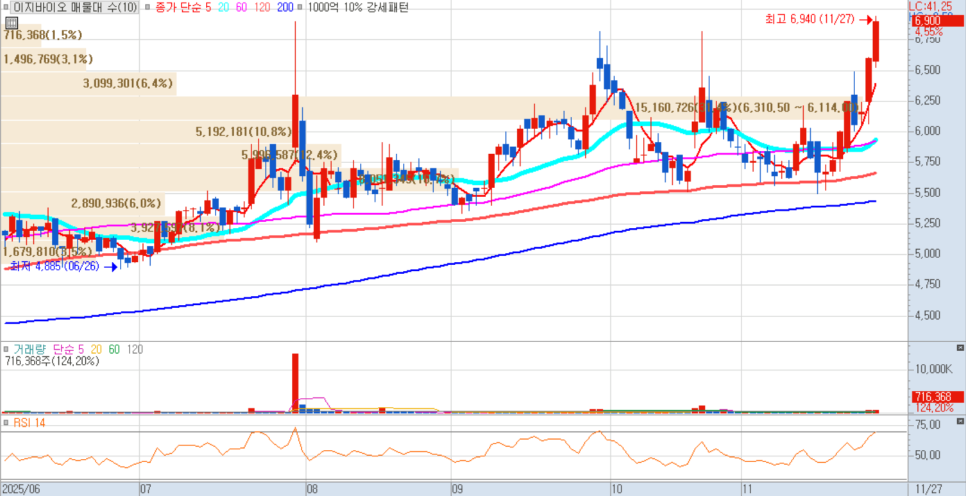Click the 6,000 price axis label
The height and width of the screenshot is (496, 966).
tap(927, 131)
